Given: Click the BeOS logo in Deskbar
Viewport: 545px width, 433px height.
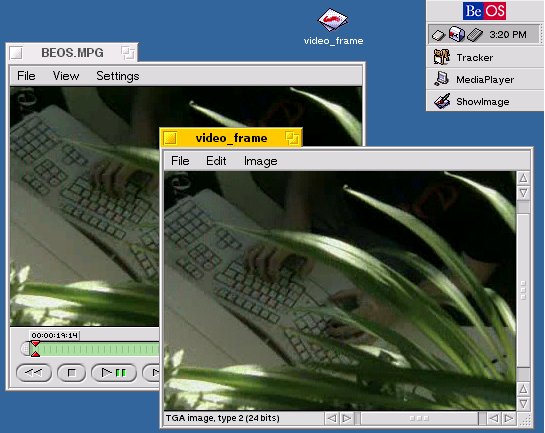Looking at the screenshot, I should pyautogui.click(x=484, y=11).
